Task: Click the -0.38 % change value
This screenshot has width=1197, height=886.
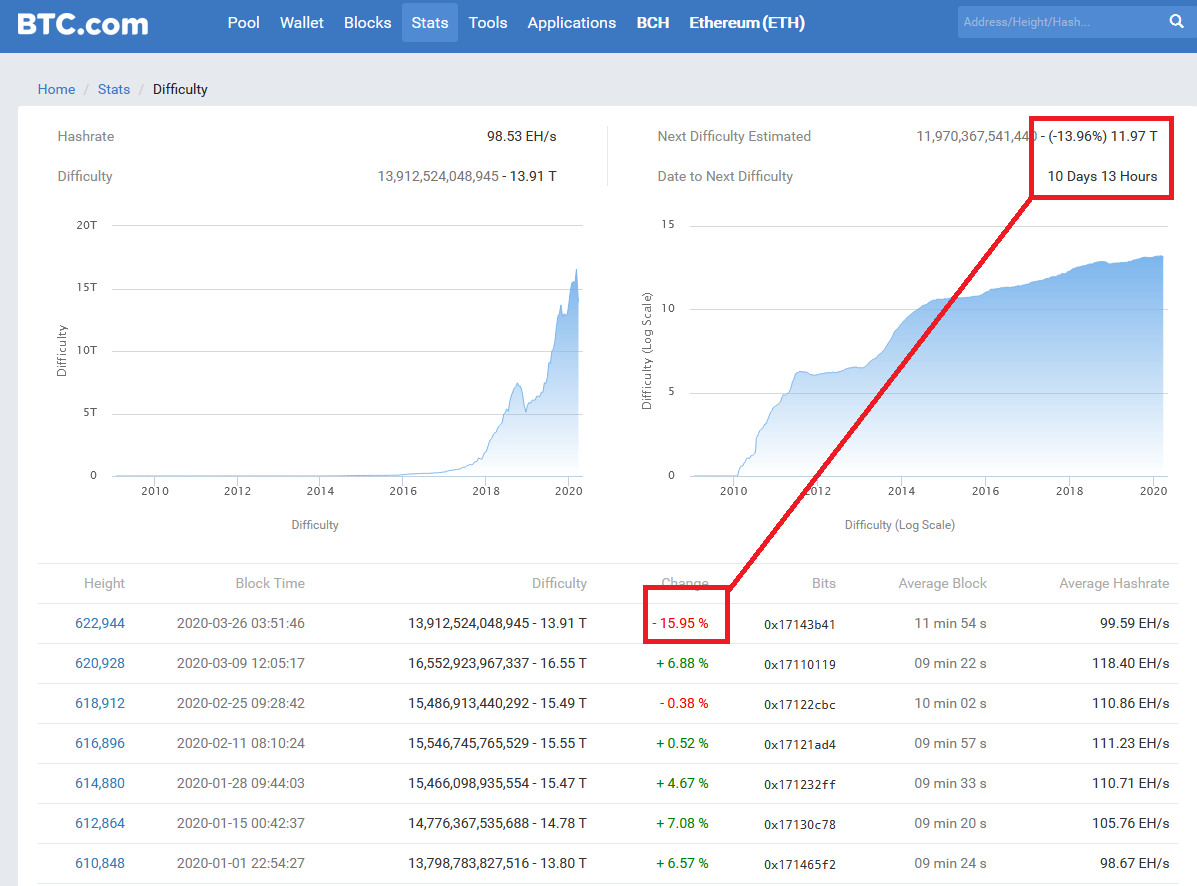Action: (x=684, y=703)
